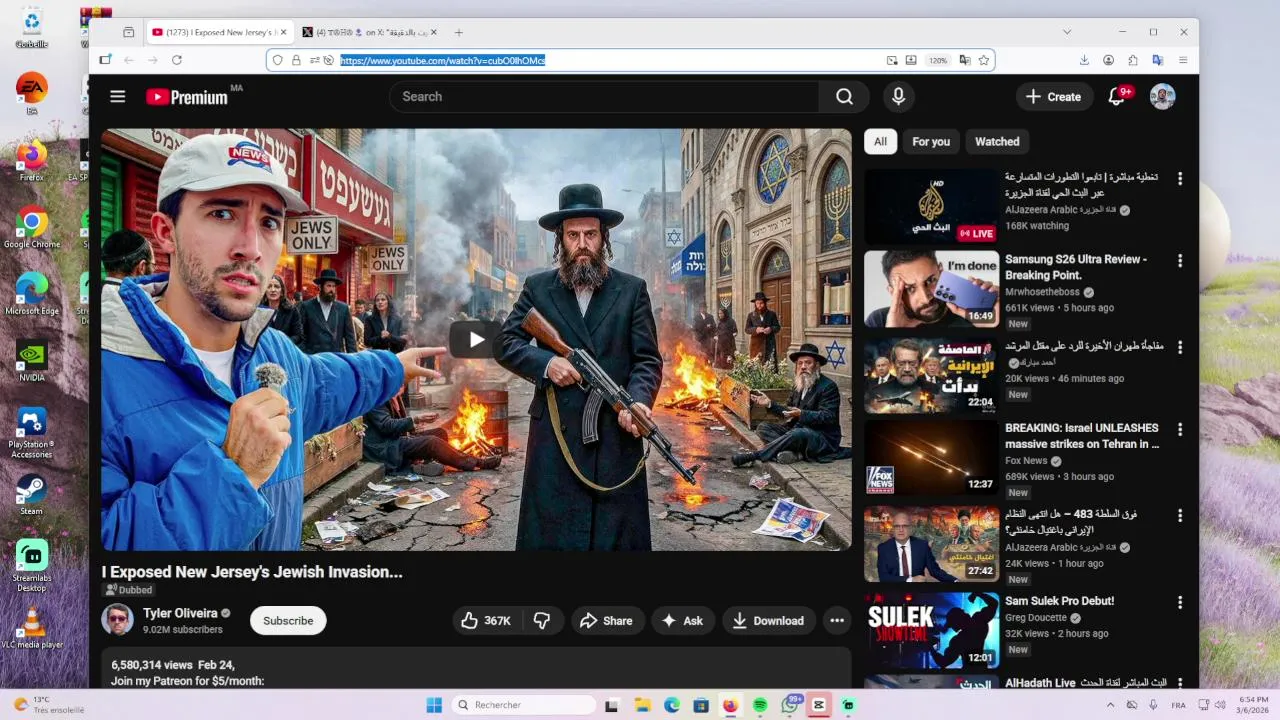Open Steam desktop shortcut
Image resolution: width=1280 pixels, height=720 pixels.
click(31, 495)
